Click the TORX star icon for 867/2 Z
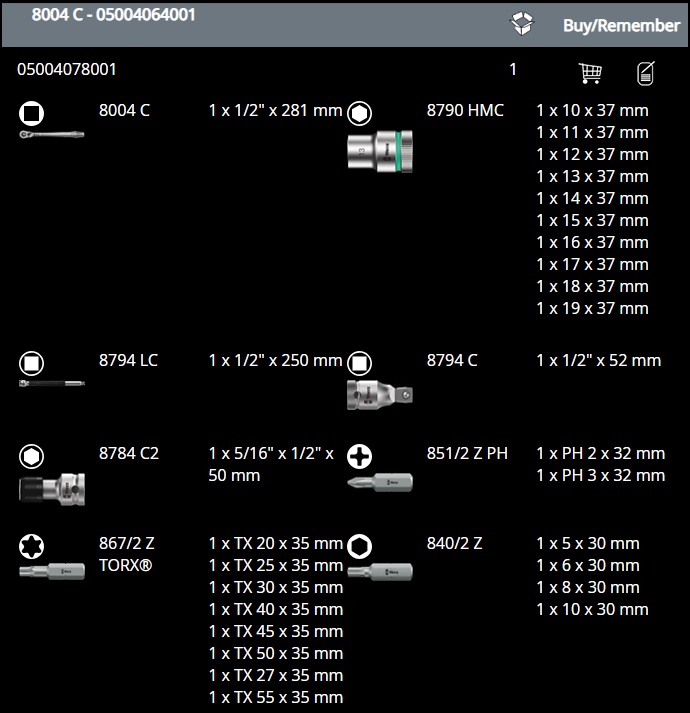Viewport: 690px width, 713px height. point(31,546)
